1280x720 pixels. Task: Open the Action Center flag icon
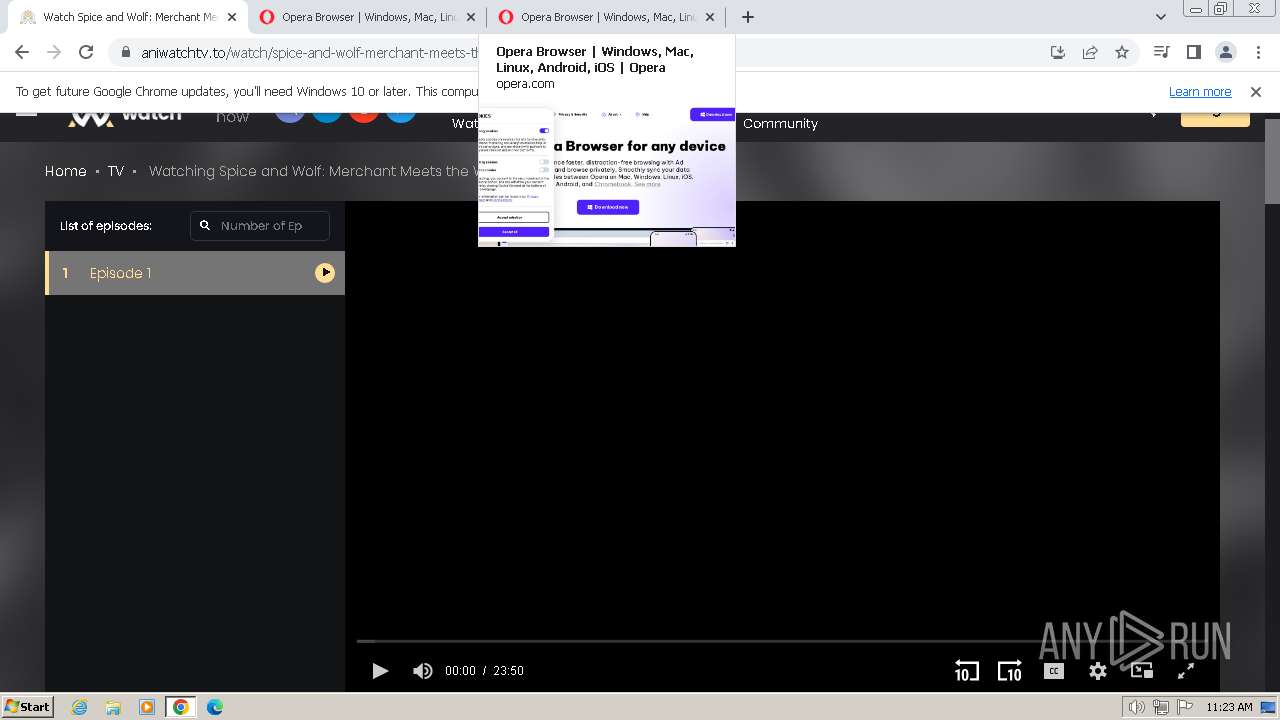pos(1183,707)
